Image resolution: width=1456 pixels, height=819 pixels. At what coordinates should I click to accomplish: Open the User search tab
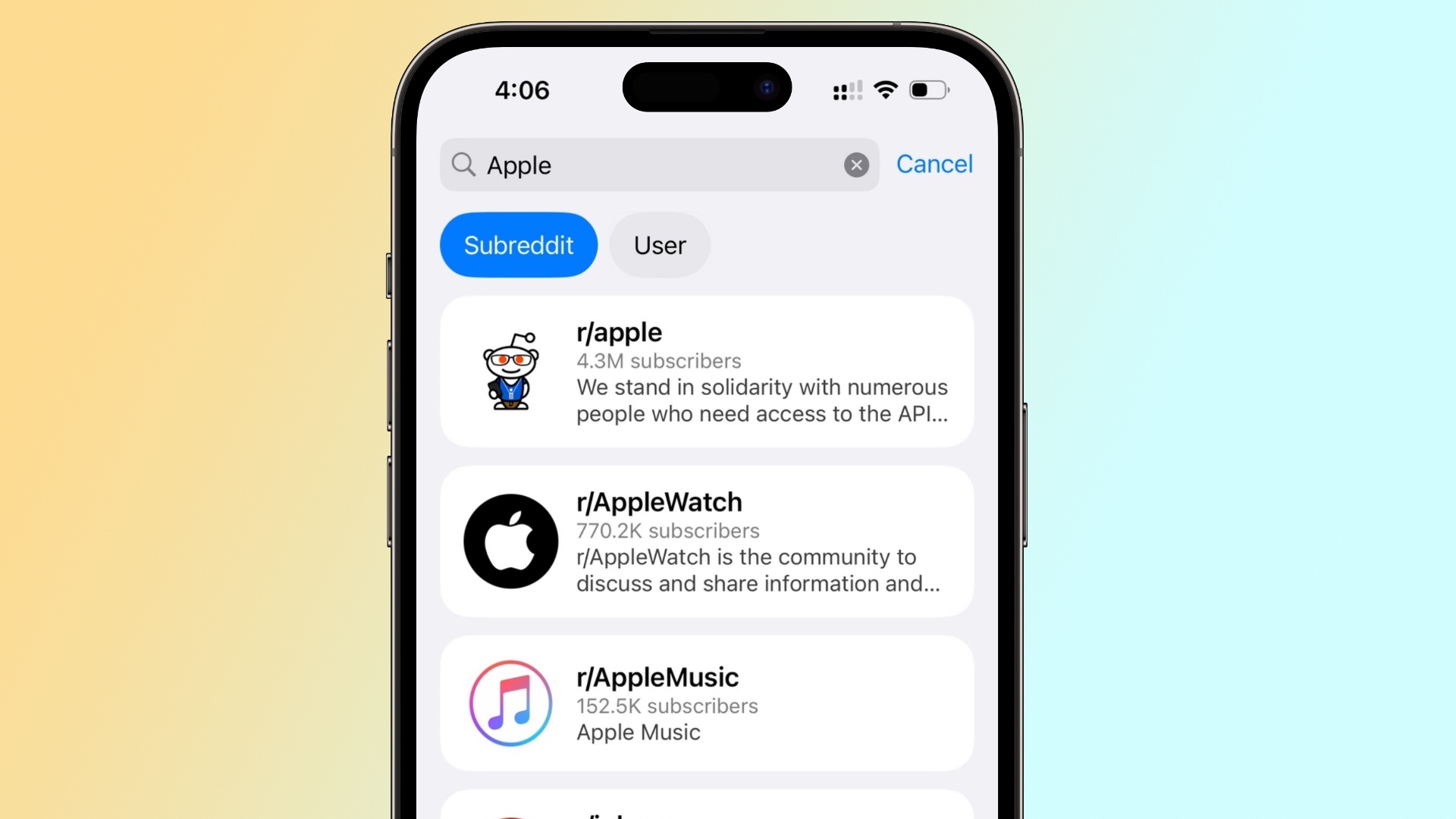[x=659, y=244]
